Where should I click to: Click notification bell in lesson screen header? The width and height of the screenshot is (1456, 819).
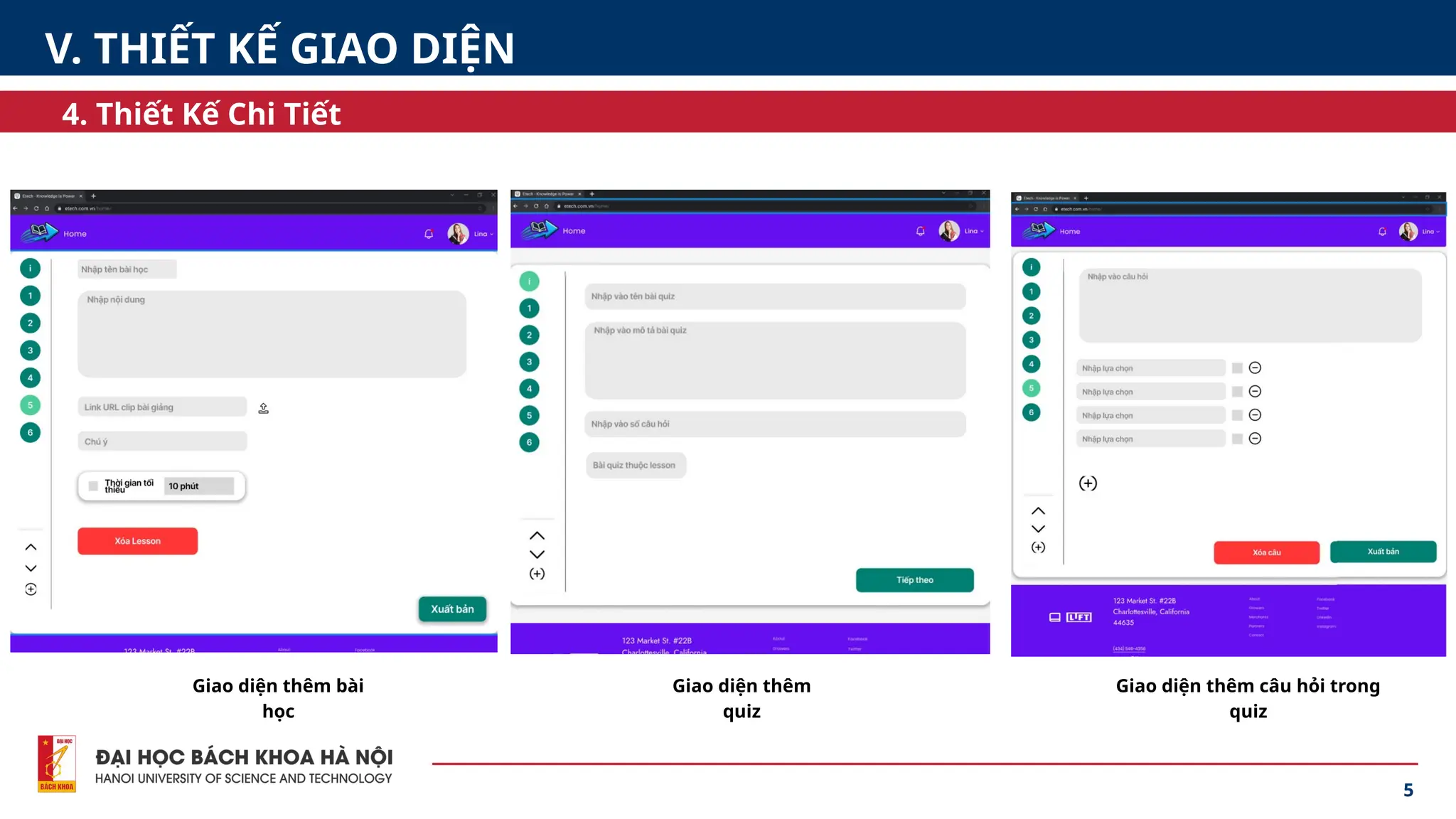429,234
